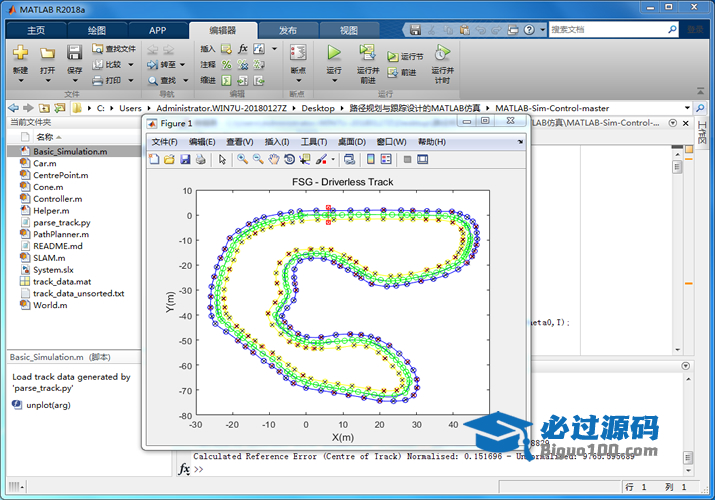The image size is (715, 500).
Task: Click the 断点 (Breakpoints) icon
Action: click(x=298, y=52)
